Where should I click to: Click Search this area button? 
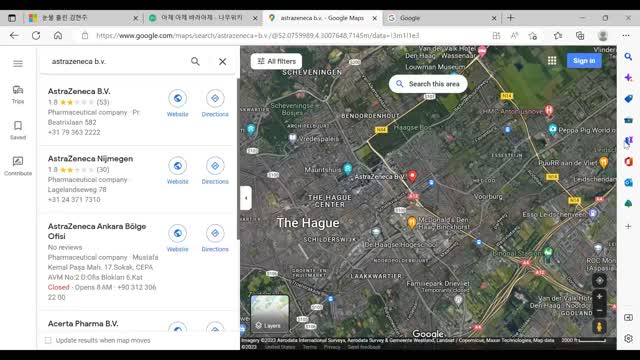(428, 84)
